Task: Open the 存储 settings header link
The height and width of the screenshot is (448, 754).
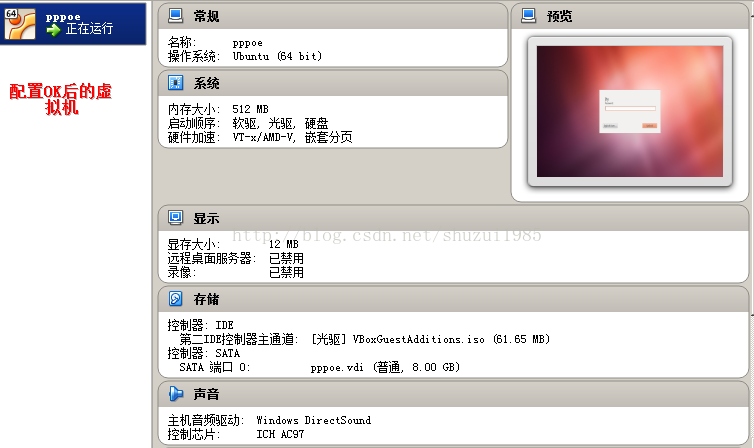Action: click(x=206, y=299)
